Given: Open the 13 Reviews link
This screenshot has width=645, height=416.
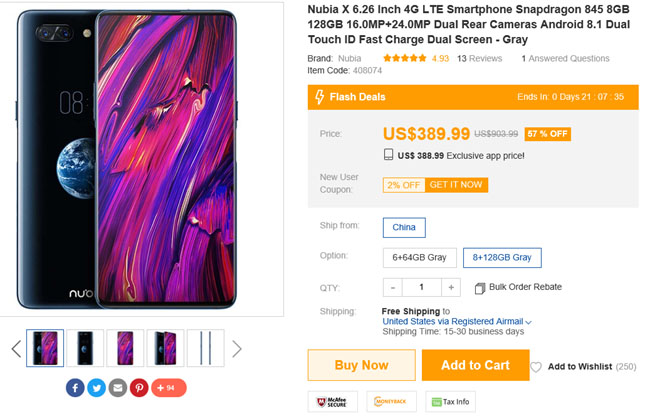Looking at the screenshot, I should tap(479, 59).
